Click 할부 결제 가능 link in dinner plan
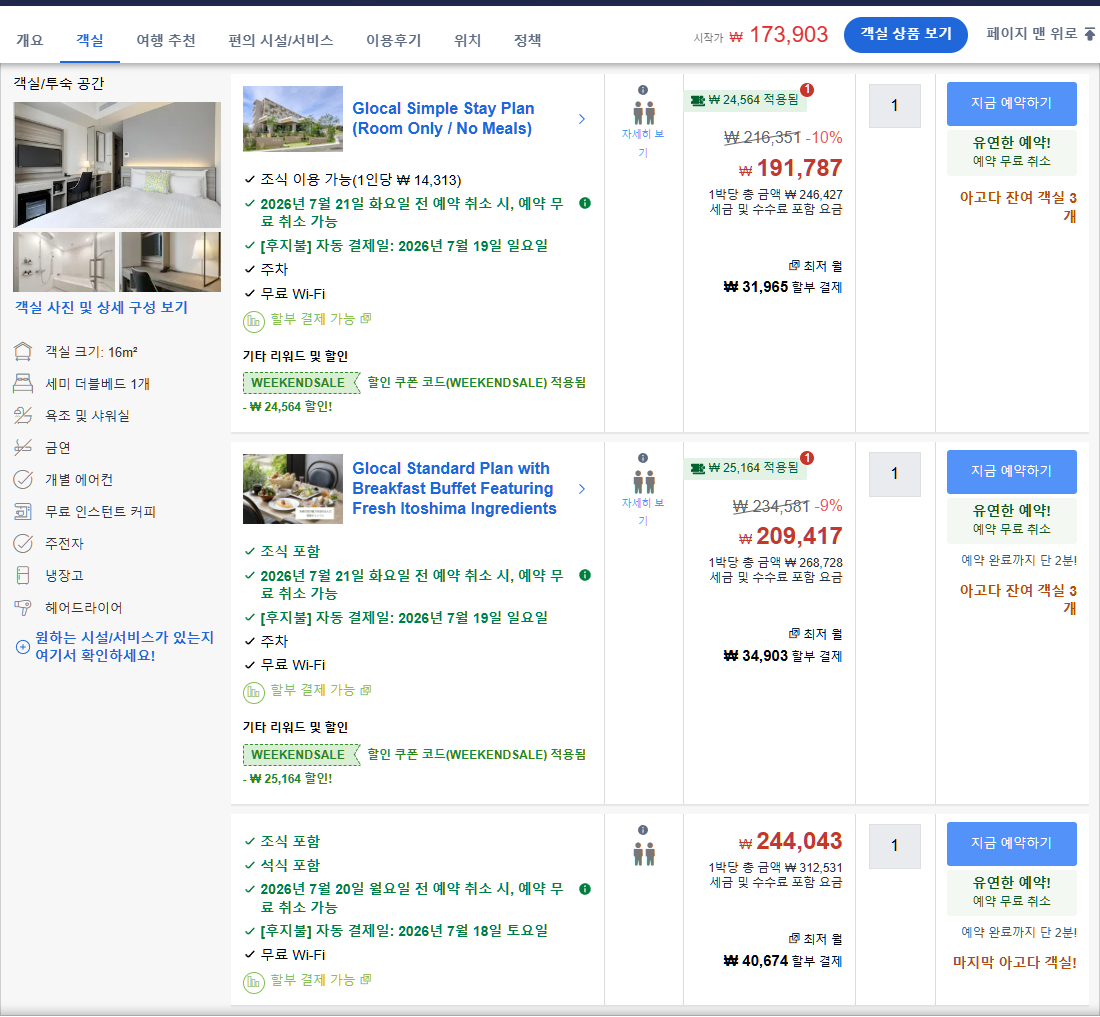The height and width of the screenshot is (1017, 1100). click(x=321, y=980)
